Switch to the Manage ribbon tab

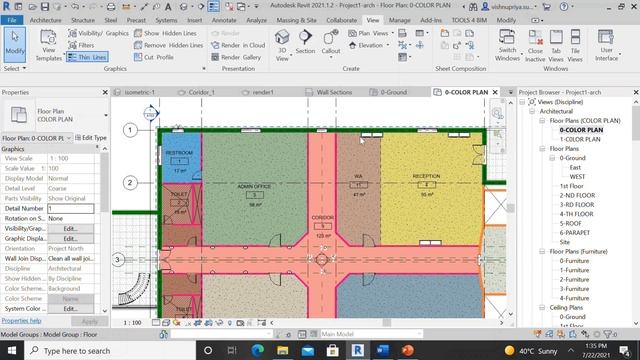point(400,20)
